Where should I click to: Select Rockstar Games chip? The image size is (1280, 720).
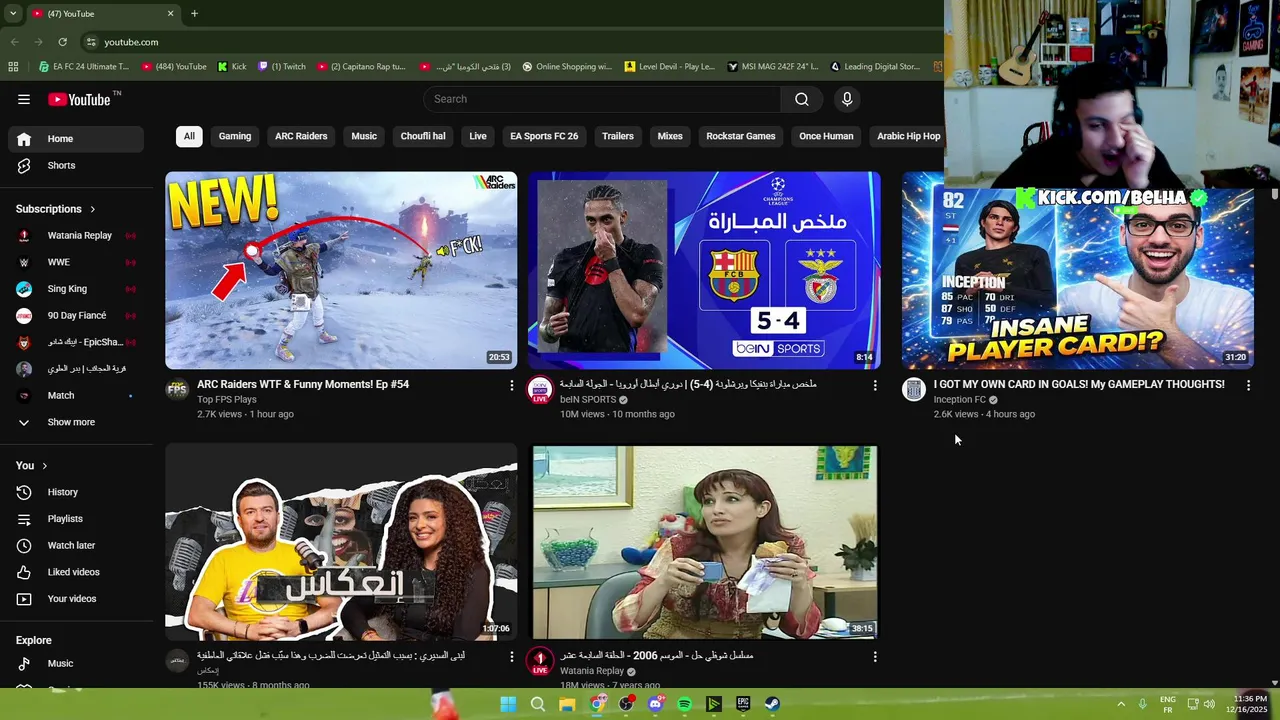tap(741, 136)
